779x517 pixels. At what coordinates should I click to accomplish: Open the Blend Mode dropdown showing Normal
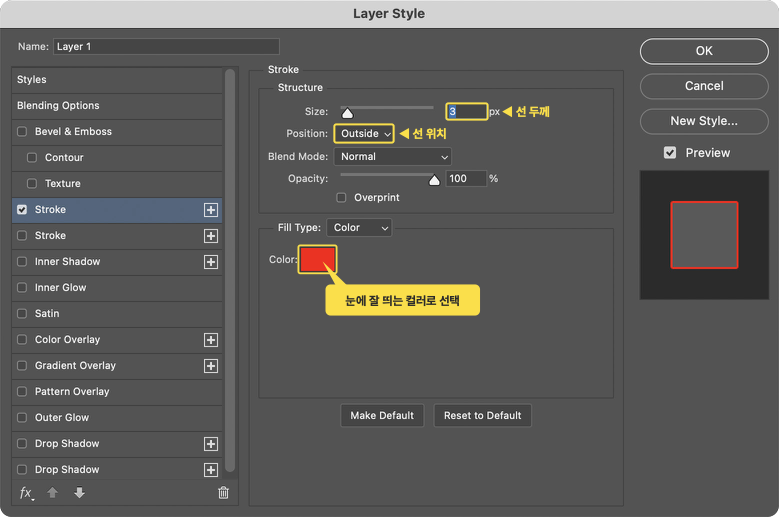tap(392, 156)
